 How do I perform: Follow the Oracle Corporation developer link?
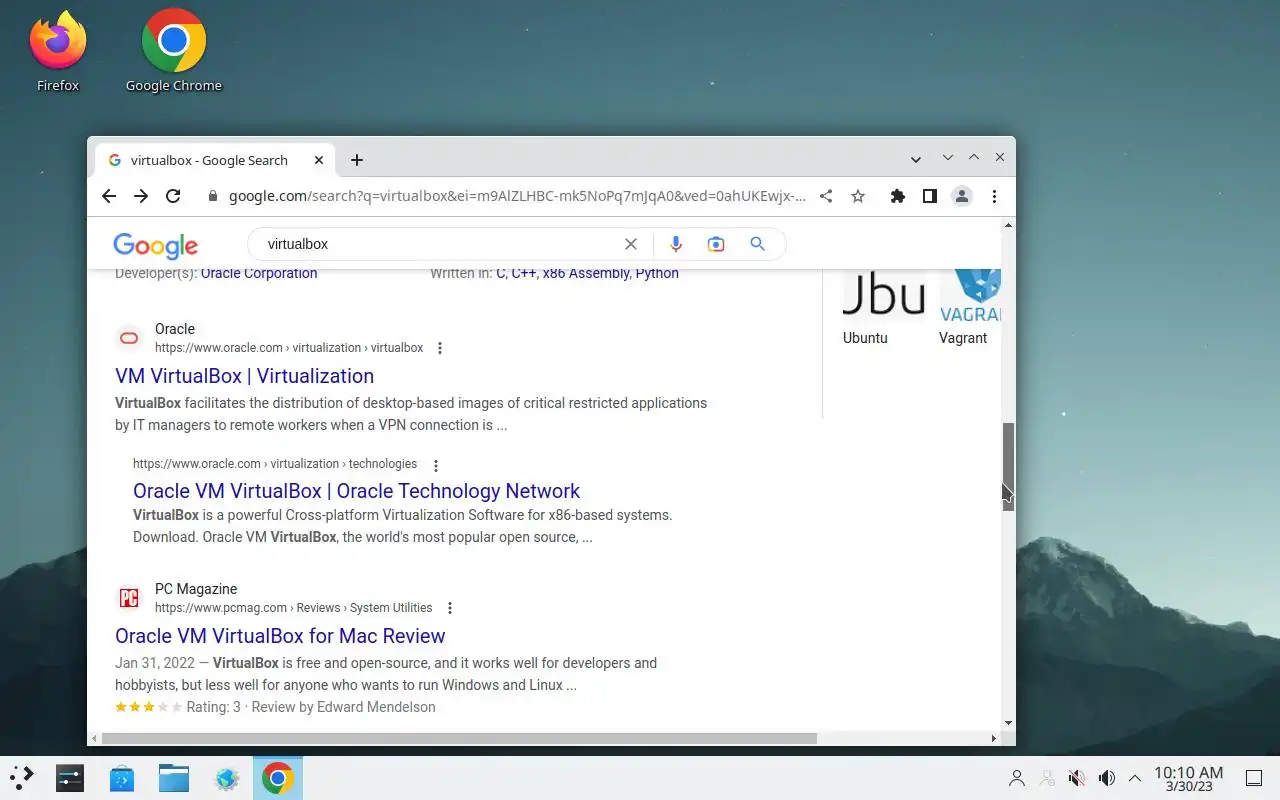259,274
